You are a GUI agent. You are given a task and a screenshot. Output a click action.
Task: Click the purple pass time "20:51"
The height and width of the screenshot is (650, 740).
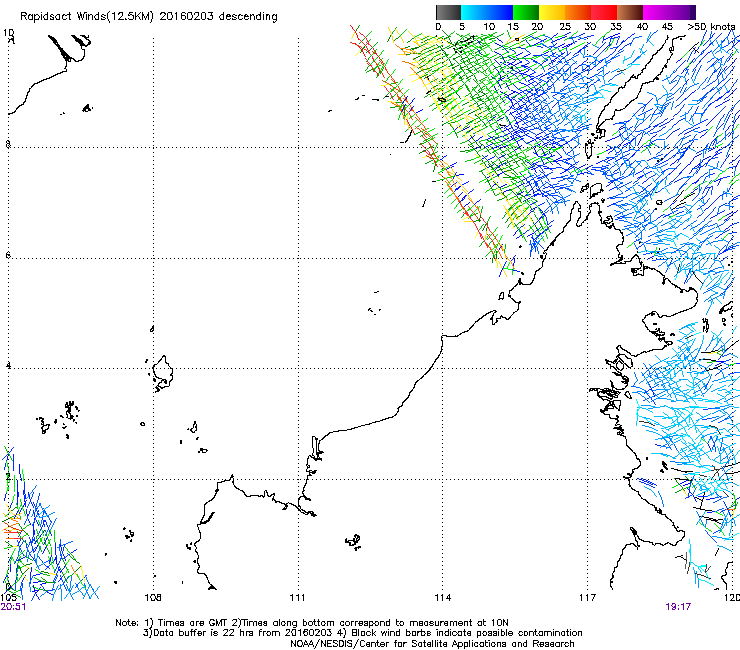pyautogui.click(x=13, y=607)
